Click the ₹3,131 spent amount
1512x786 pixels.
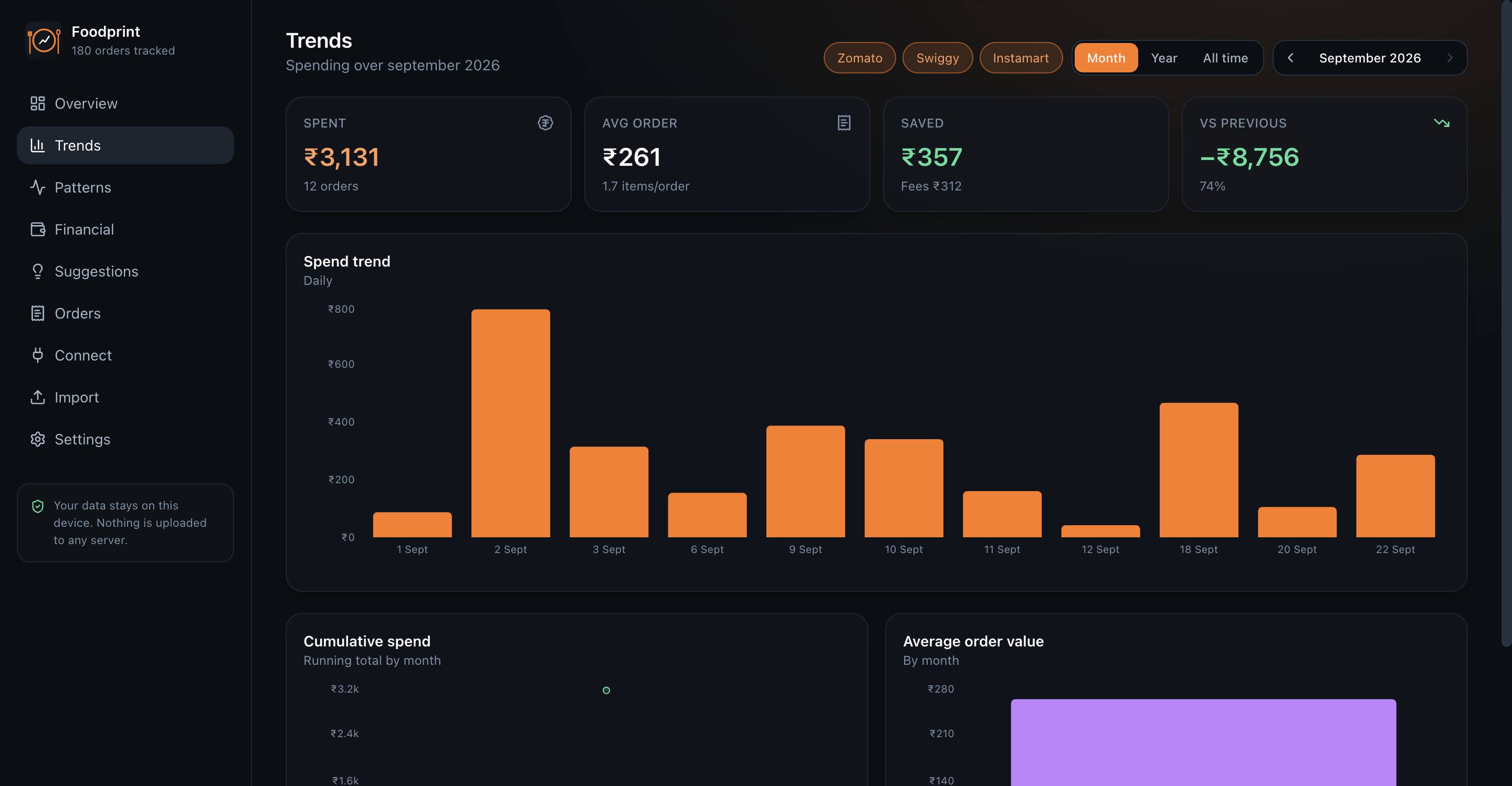point(342,157)
